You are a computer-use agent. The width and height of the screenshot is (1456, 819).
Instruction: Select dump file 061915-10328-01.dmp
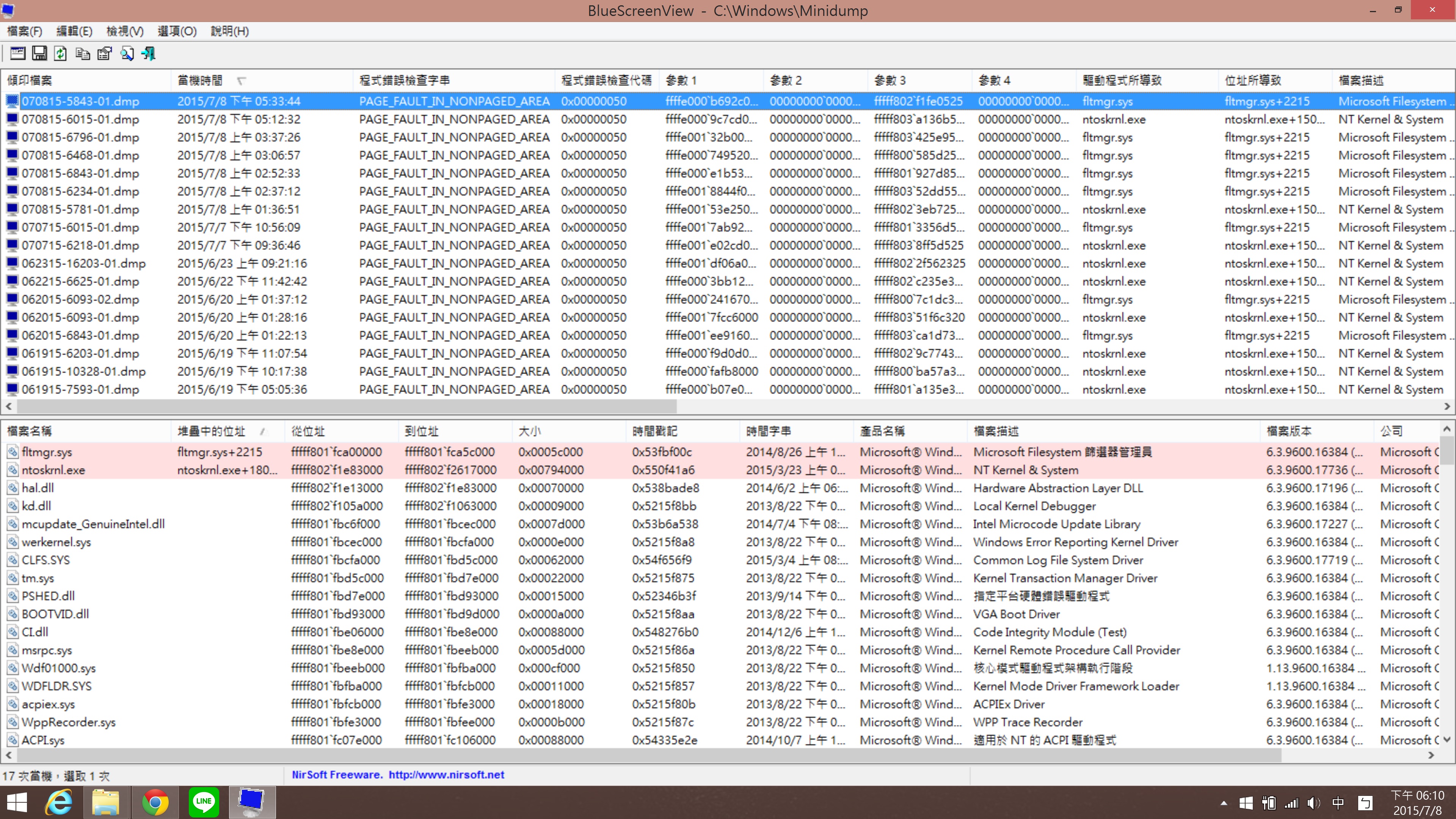[x=84, y=371]
